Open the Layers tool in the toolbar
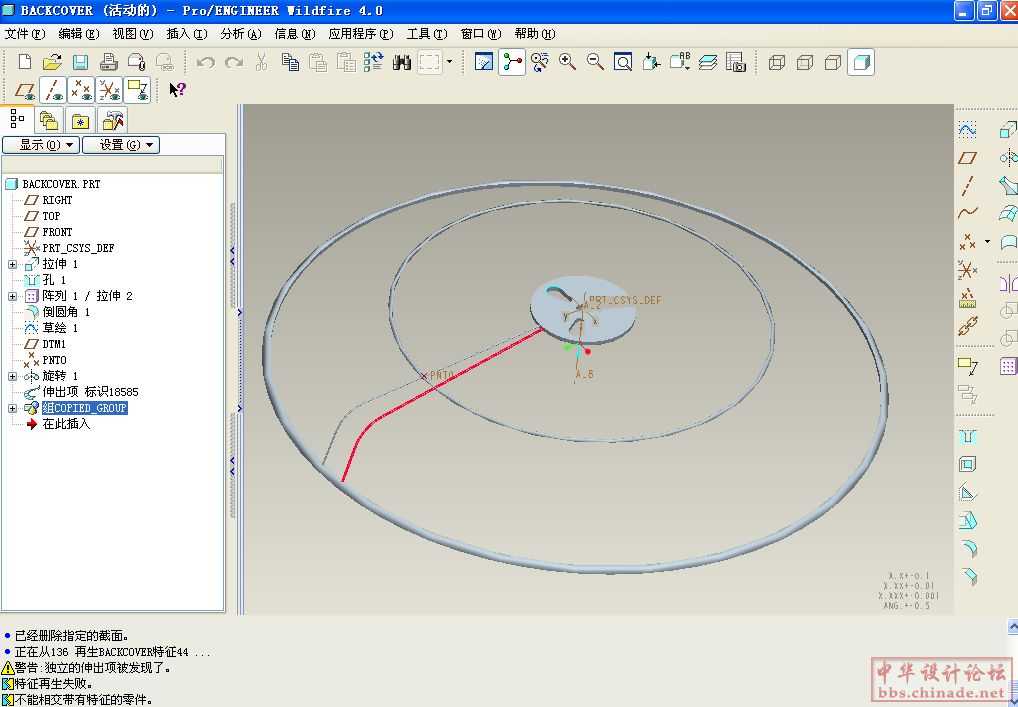Image resolution: width=1018 pixels, height=707 pixels. pos(708,62)
